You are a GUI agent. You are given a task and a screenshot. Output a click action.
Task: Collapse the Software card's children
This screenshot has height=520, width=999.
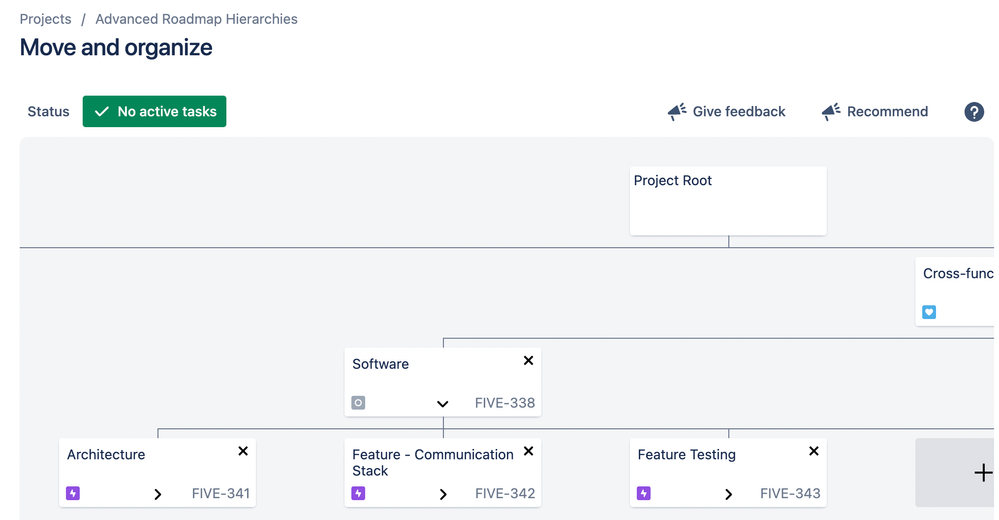coord(443,404)
